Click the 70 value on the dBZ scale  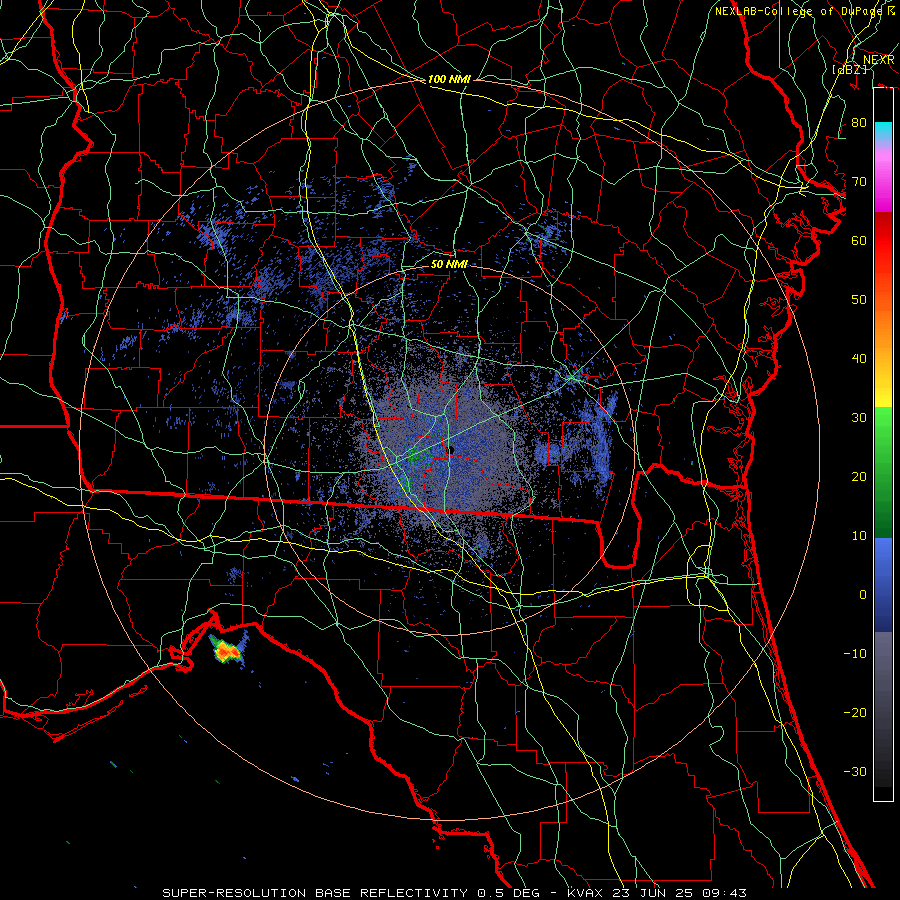coord(859,182)
